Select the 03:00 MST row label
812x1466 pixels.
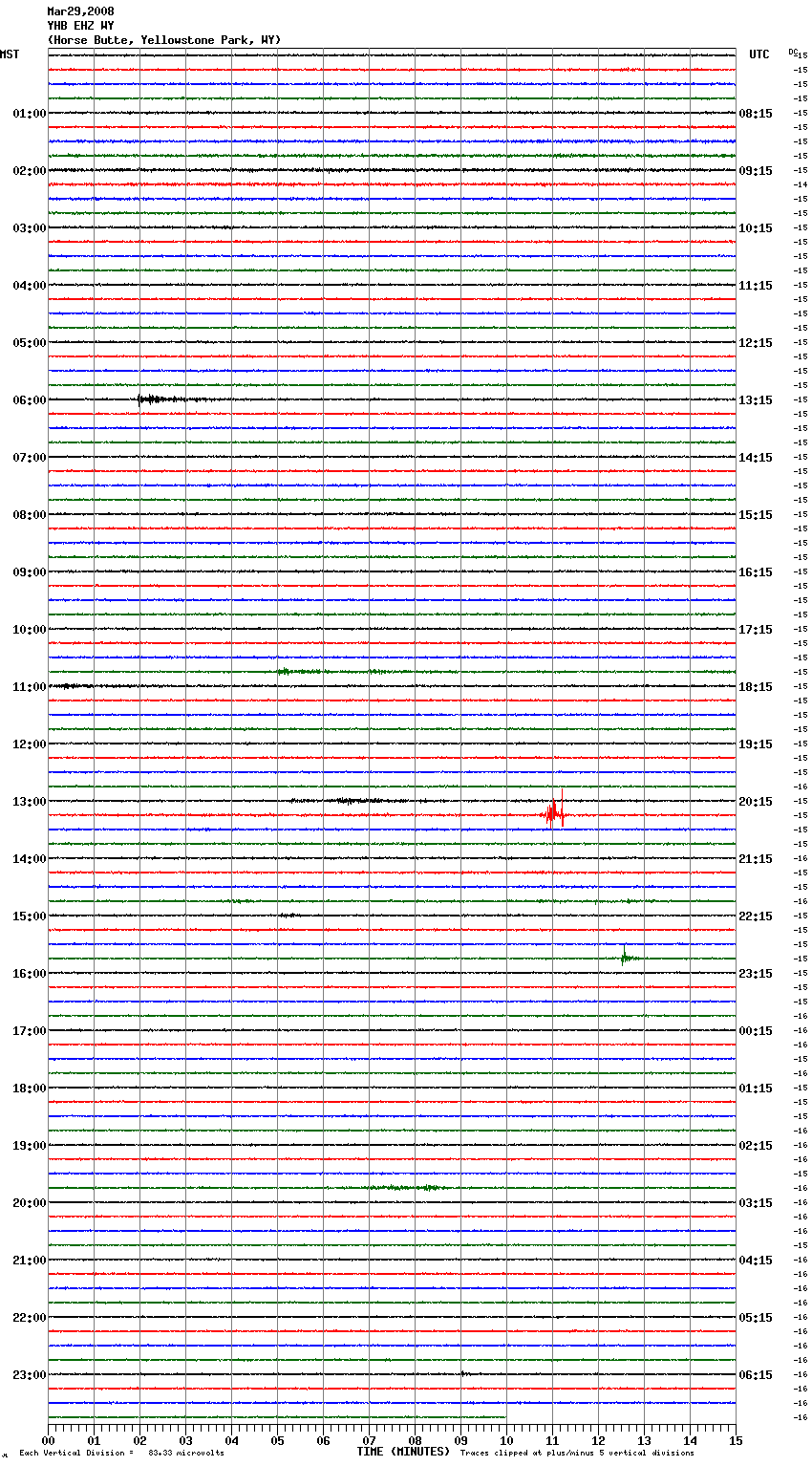pos(30,228)
